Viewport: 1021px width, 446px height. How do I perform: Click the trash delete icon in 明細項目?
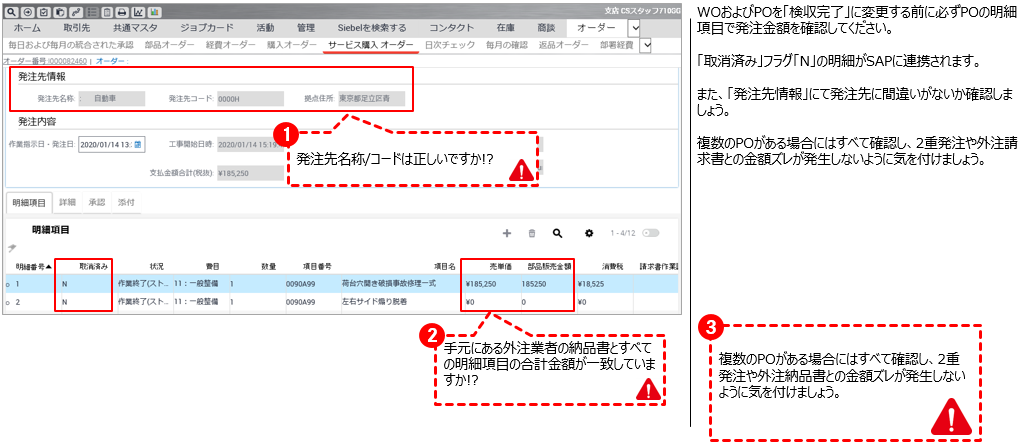[x=532, y=233]
